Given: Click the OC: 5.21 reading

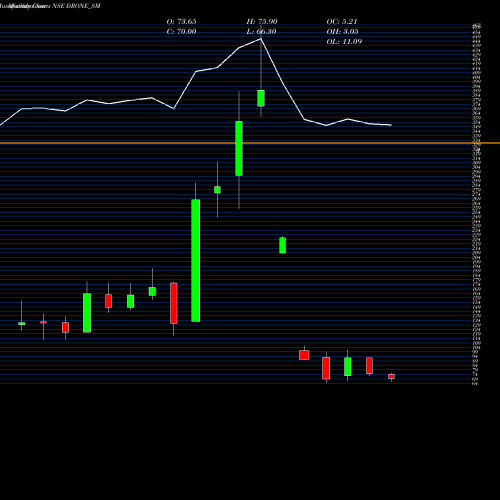Looking at the screenshot, I should coord(342,21).
